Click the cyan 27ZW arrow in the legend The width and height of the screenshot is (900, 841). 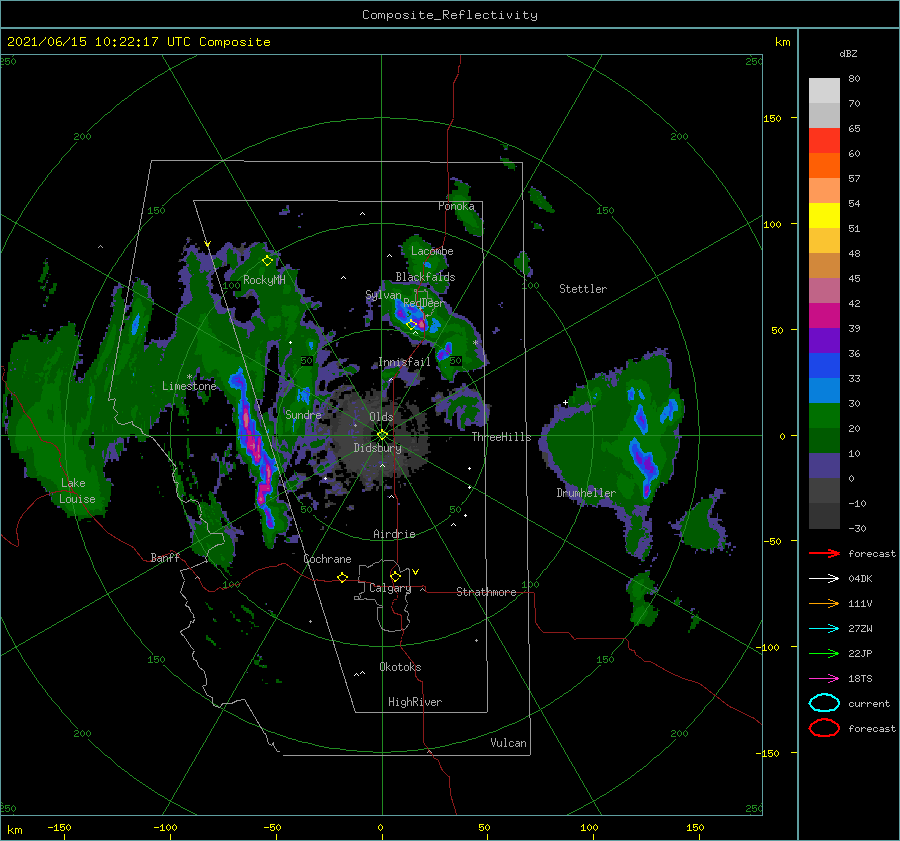[824, 629]
